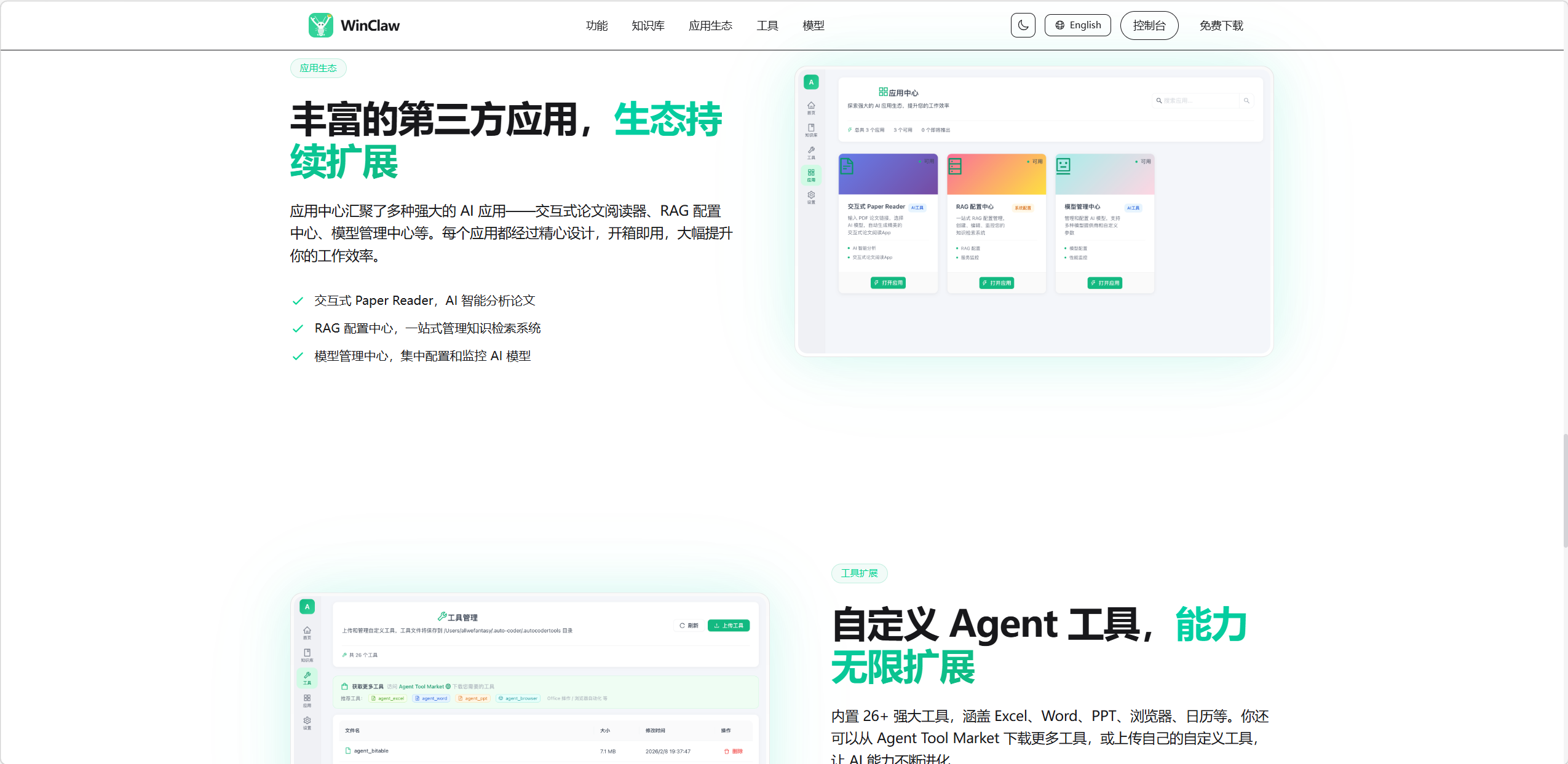Viewport: 1568px width, 764px height.
Task: Click 免费下载 download link
Action: click(x=1221, y=25)
